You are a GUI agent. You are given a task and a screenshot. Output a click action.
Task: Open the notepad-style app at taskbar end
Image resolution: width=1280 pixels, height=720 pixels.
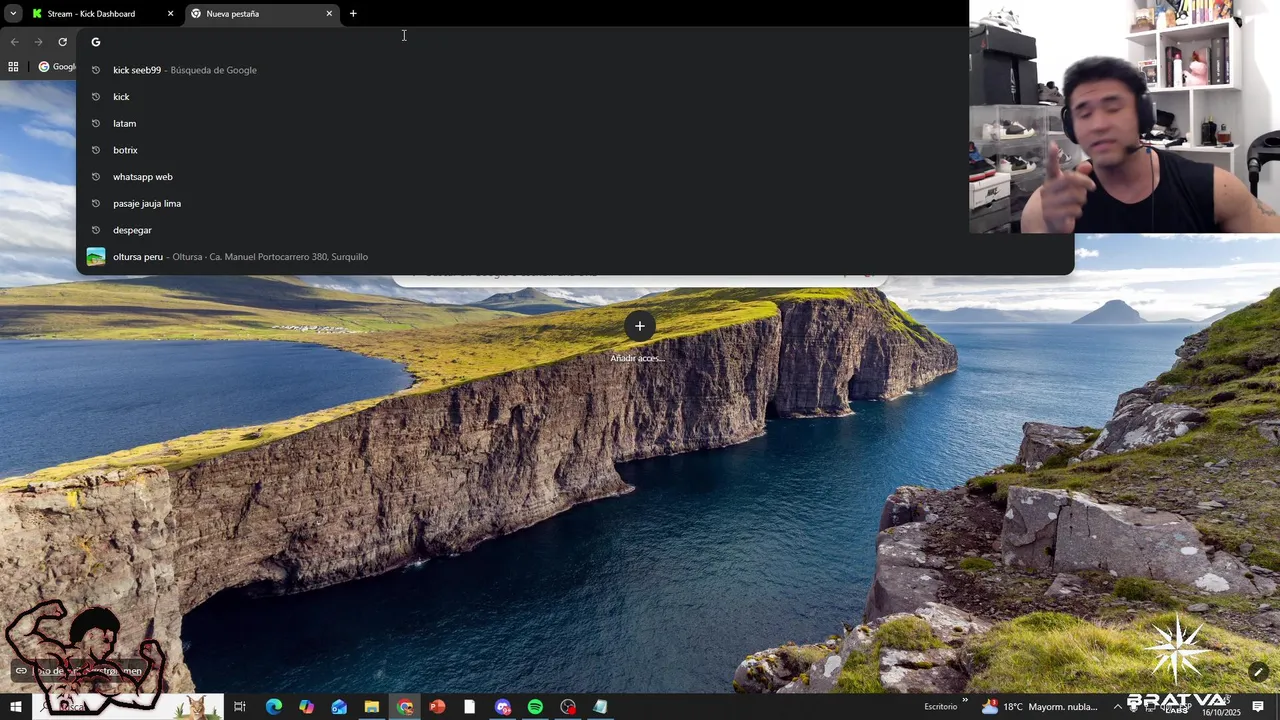click(600, 707)
